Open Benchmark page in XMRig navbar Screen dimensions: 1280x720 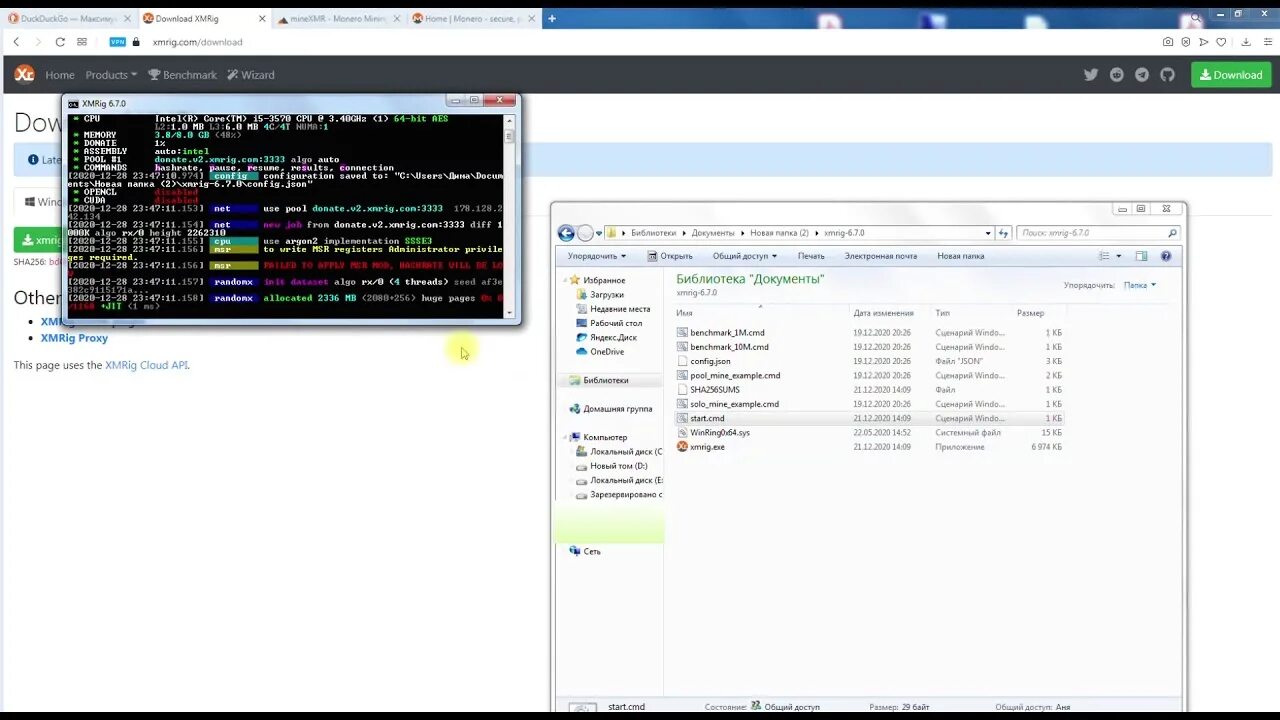pyautogui.click(x=182, y=75)
